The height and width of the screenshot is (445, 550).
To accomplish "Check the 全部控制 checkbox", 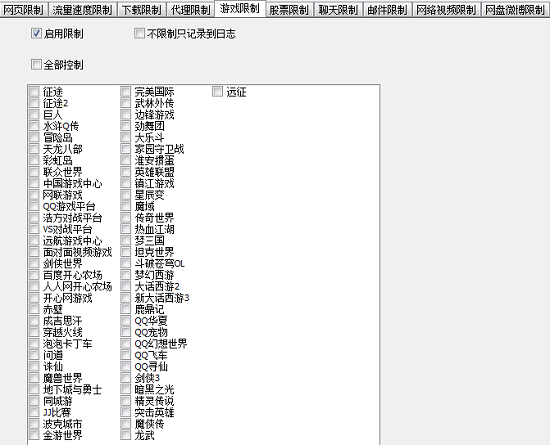I will click(x=36, y=65).
